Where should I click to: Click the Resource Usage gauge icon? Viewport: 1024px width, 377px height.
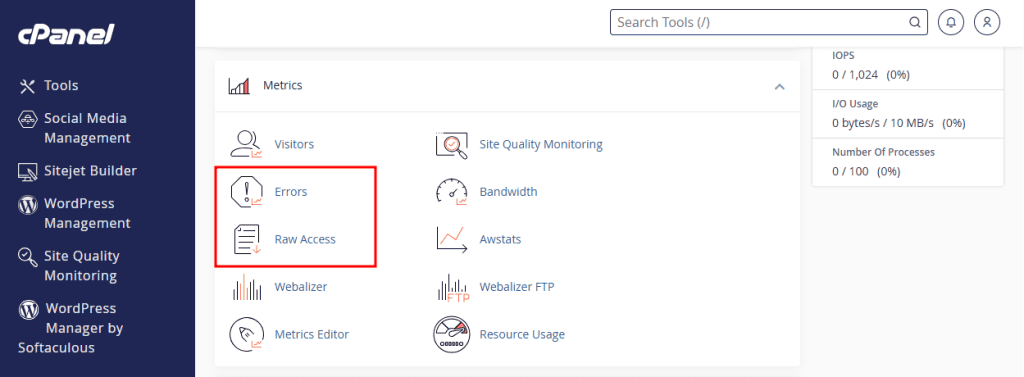click(451, 335)
